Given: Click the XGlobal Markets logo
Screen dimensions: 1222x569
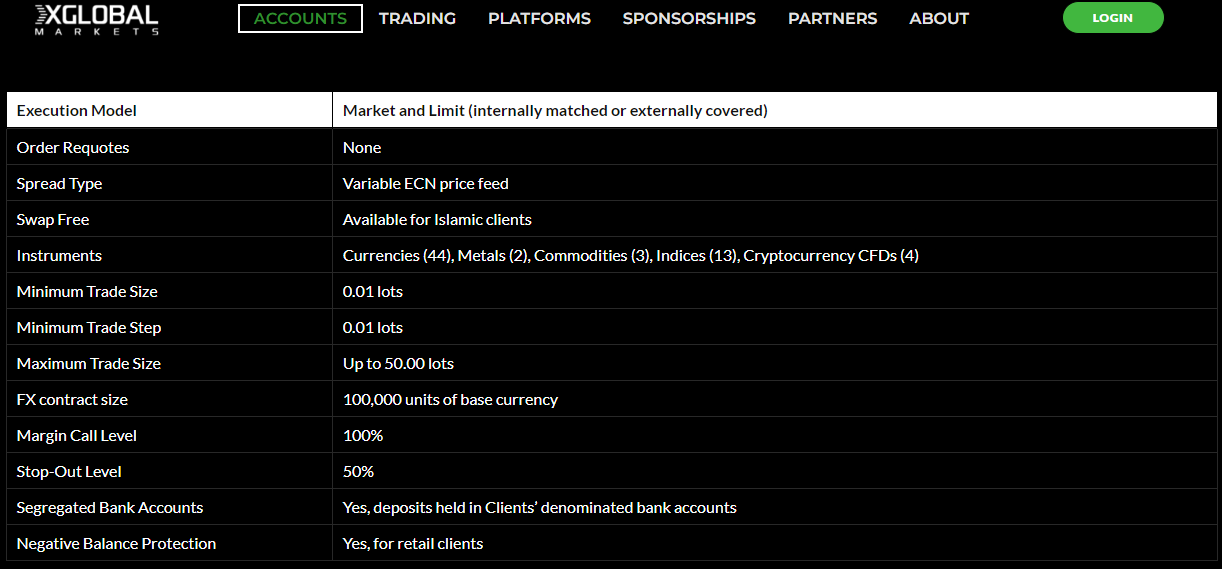Looking at the screenshot, I should coord(96,19).
